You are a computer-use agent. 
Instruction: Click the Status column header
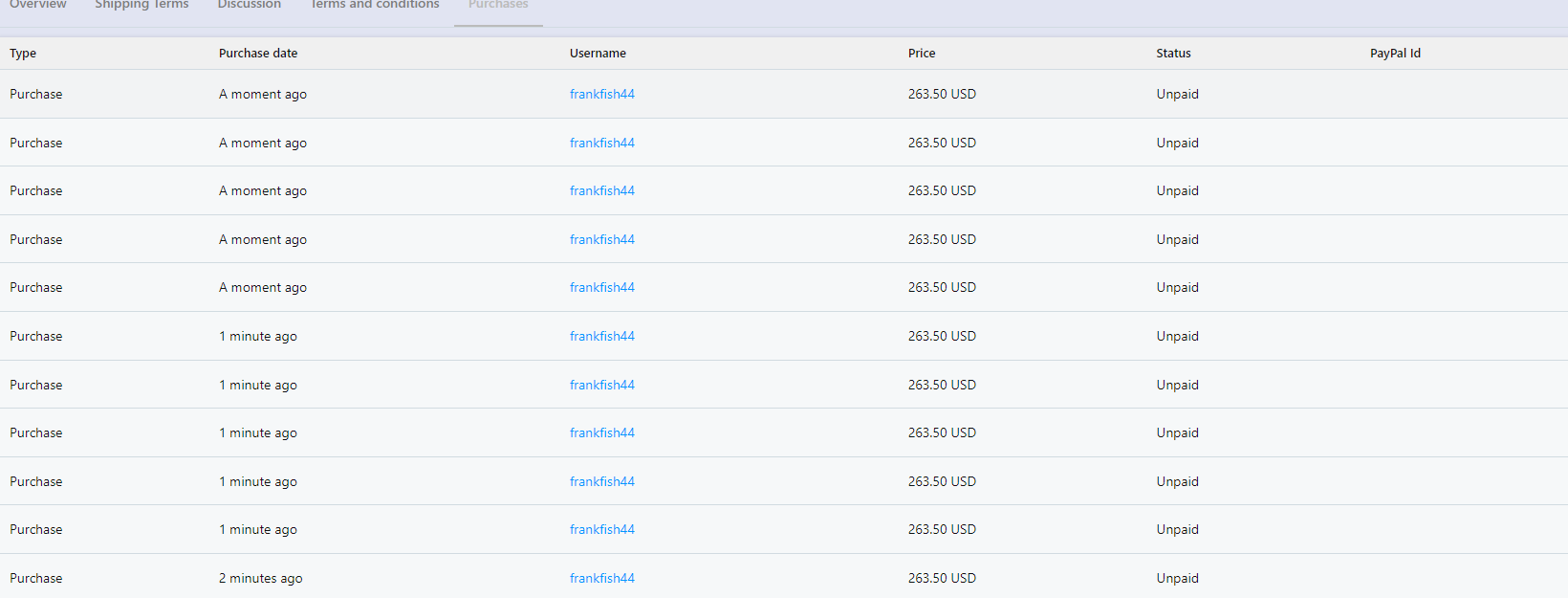click(1173, 54)
